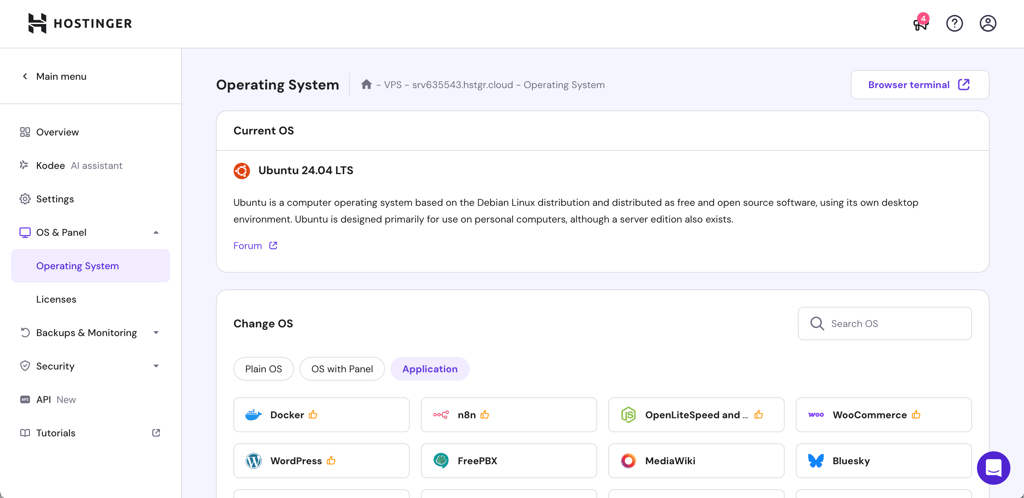Click the Docker whale icon
The image size is (1024, 498).
tap(253, 415)
